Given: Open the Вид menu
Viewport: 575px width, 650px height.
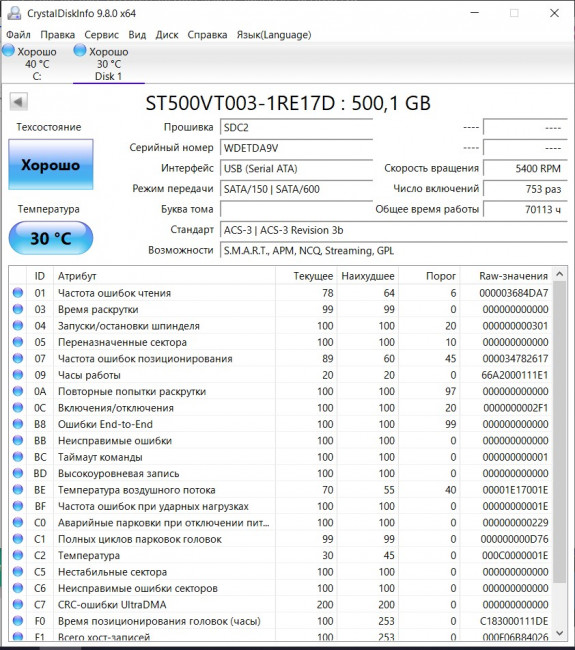Looking at the screenshot, I should (x=137, y=35).
